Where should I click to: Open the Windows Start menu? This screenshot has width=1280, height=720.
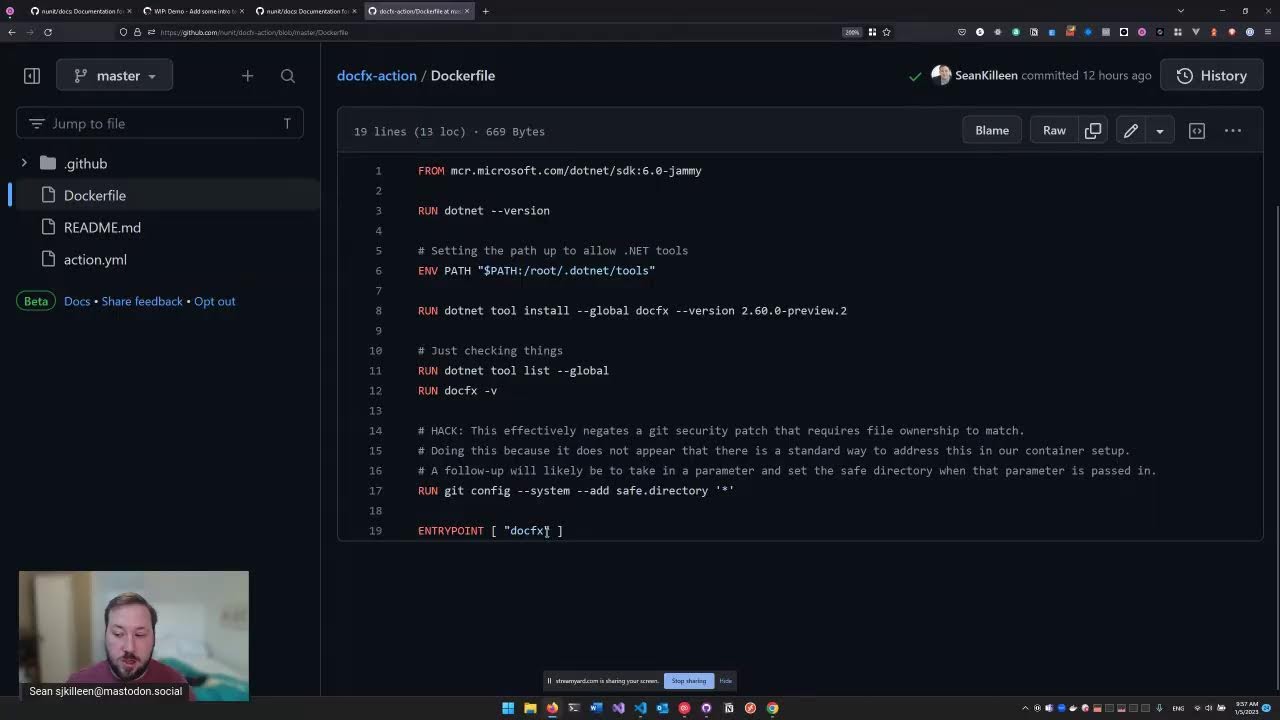coord(508,708)
